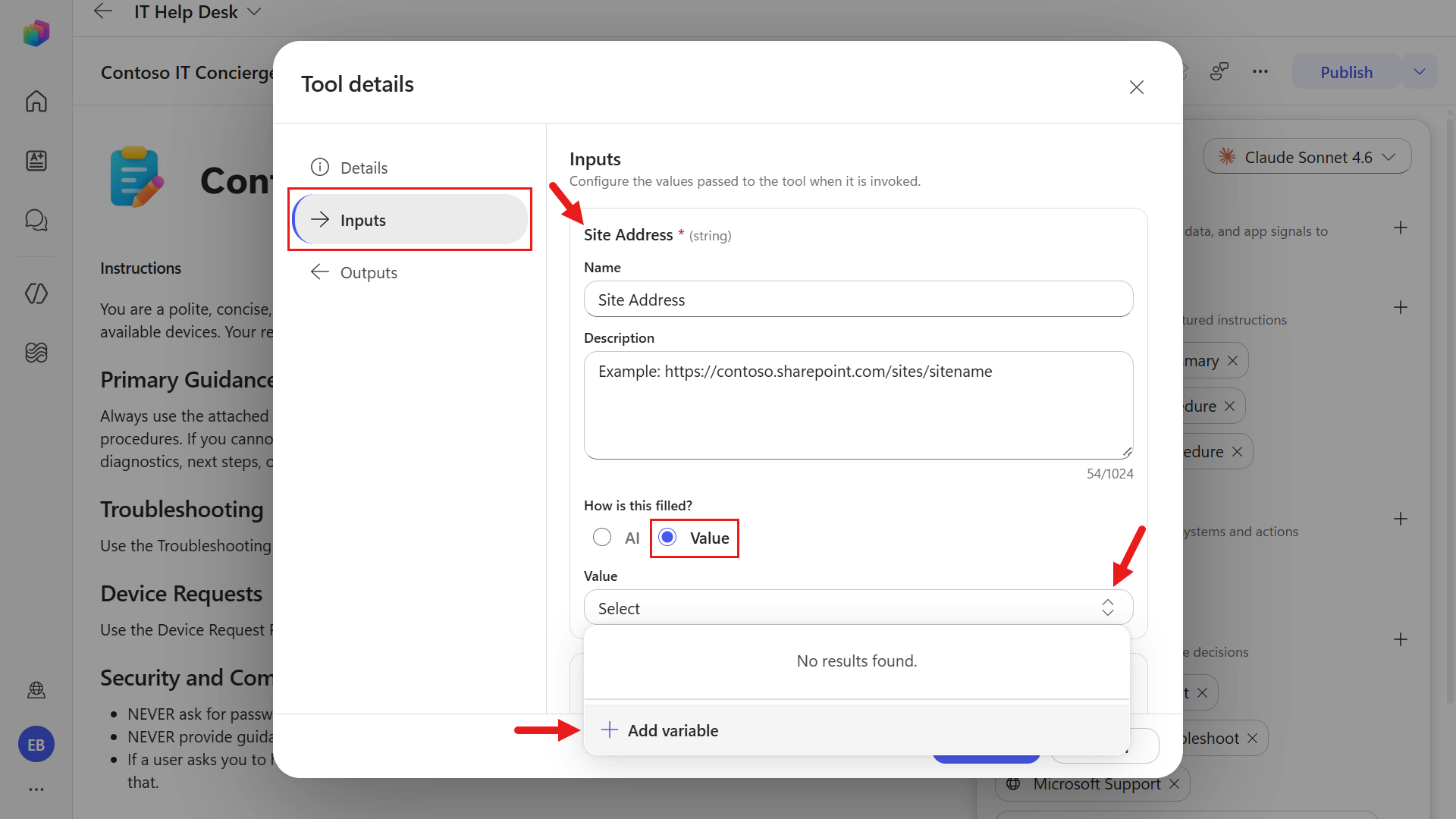1456x819 pixels.
Task: Open the sidebar more options ellipsis
Action: pyautogui.click(x=36, y=789)
